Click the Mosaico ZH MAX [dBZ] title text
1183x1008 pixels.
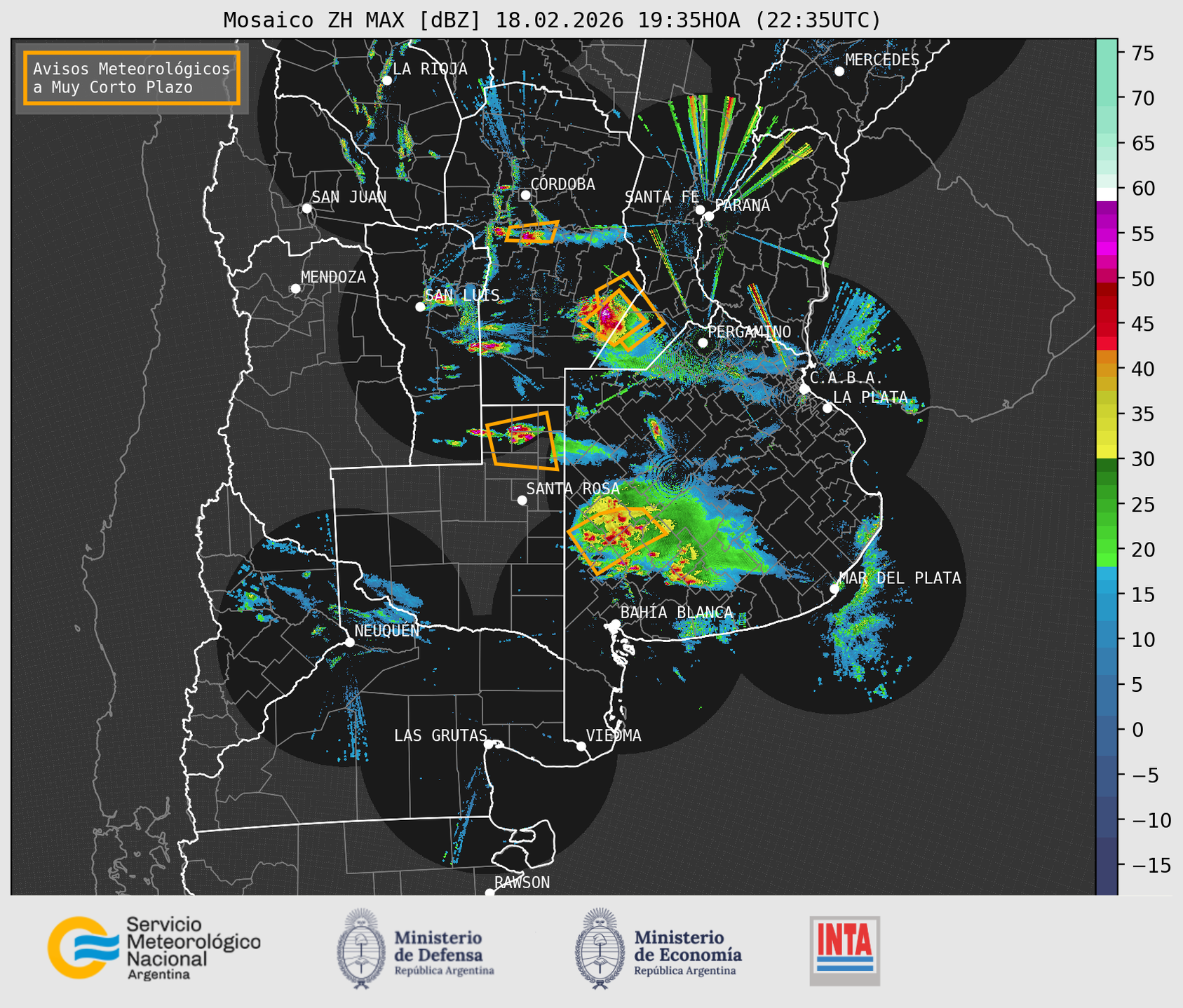(x=353, y=20)
